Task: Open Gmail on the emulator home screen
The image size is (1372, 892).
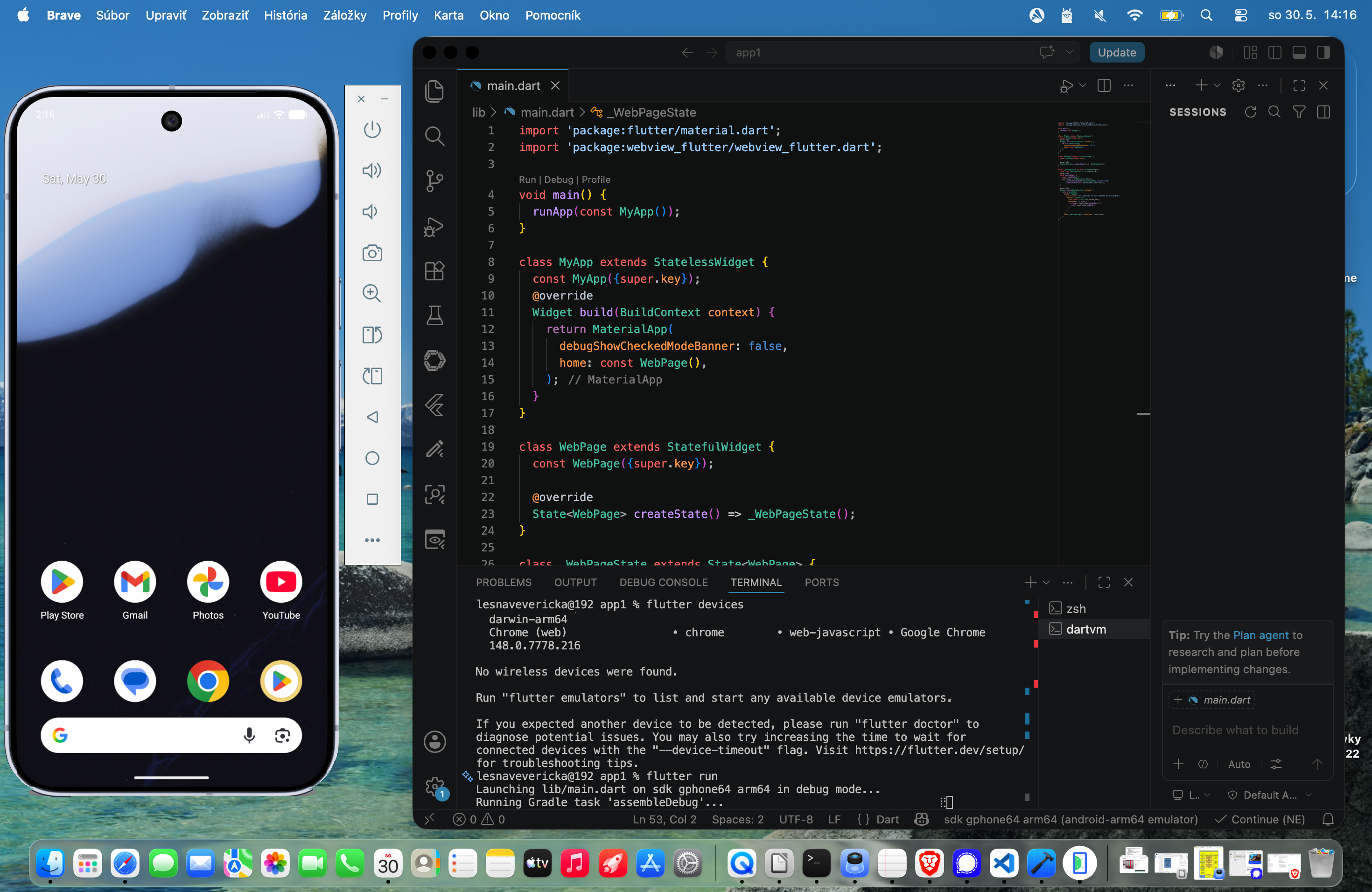Action: tap(135, 582)
